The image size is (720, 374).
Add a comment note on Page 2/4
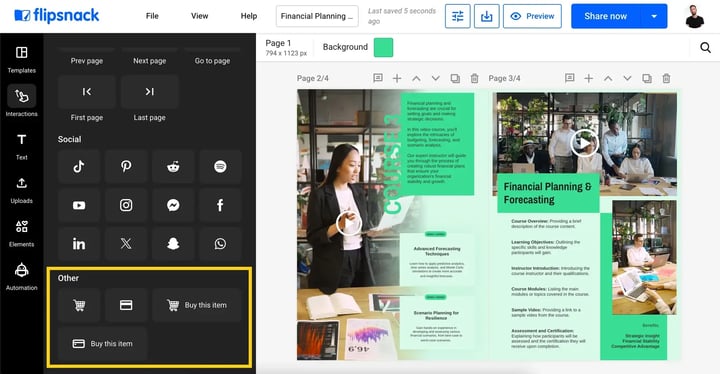pyautogui.click(x=377, y=78)
